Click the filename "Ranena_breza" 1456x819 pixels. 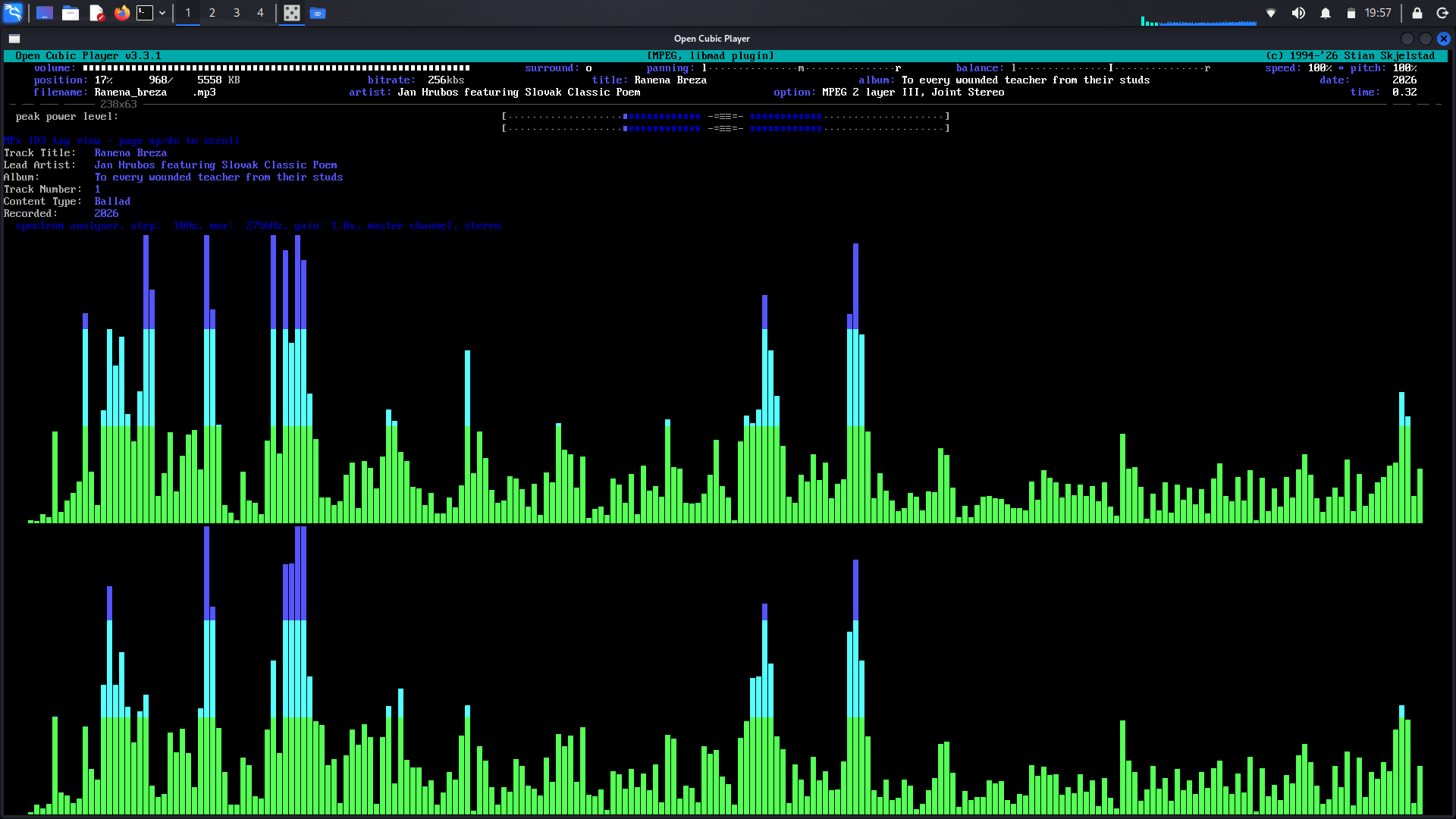click(x=130, y=93)
